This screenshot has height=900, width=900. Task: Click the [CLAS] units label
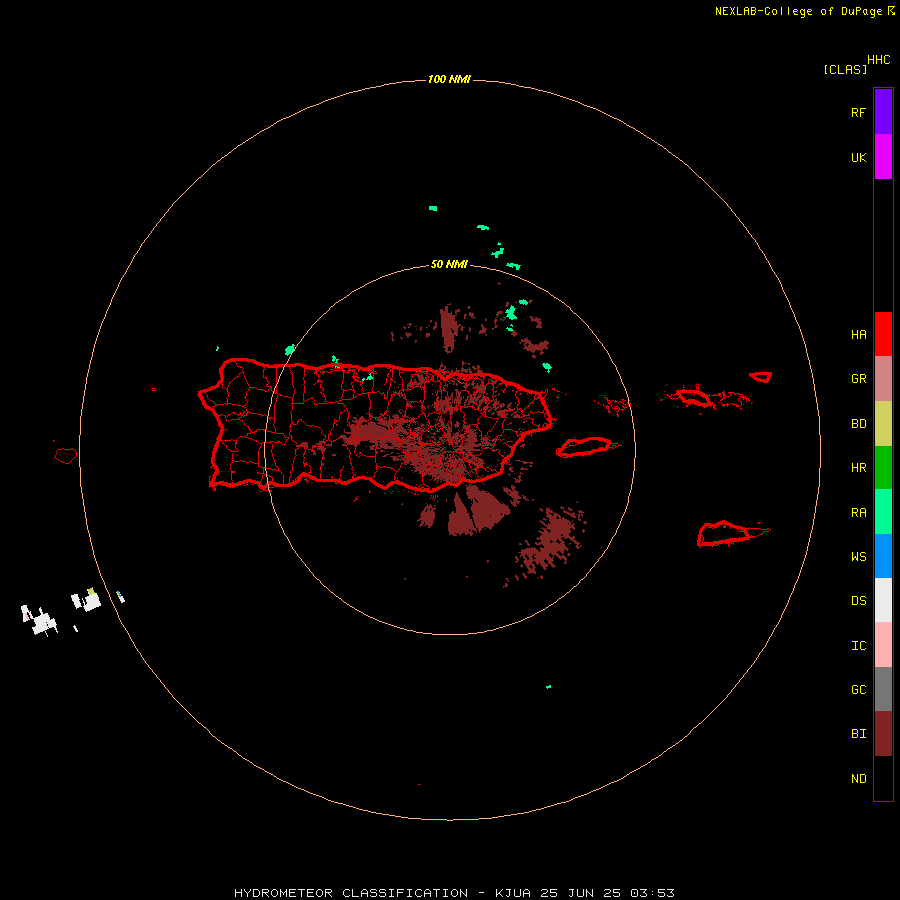pos(845,69)
